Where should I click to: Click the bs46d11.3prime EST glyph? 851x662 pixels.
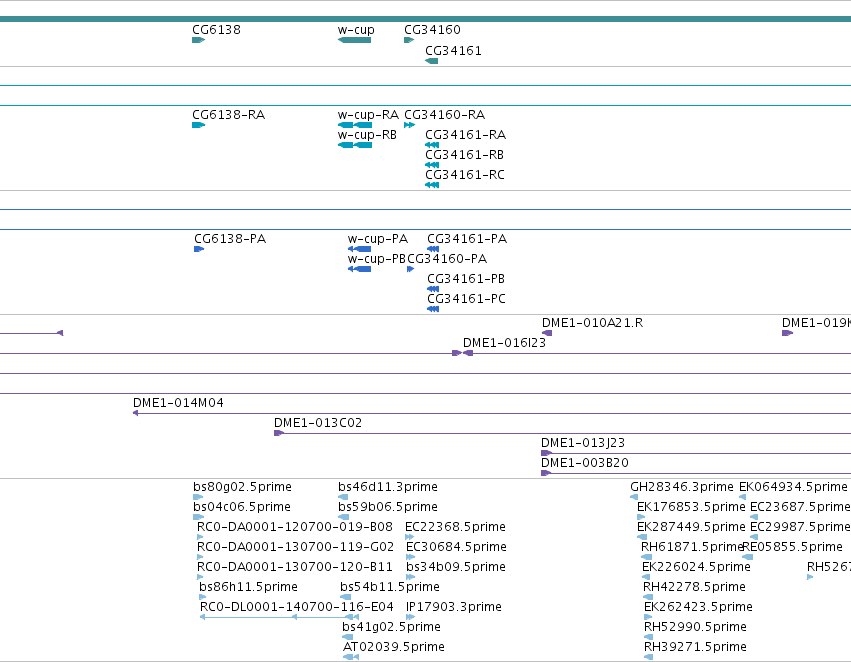343,497
